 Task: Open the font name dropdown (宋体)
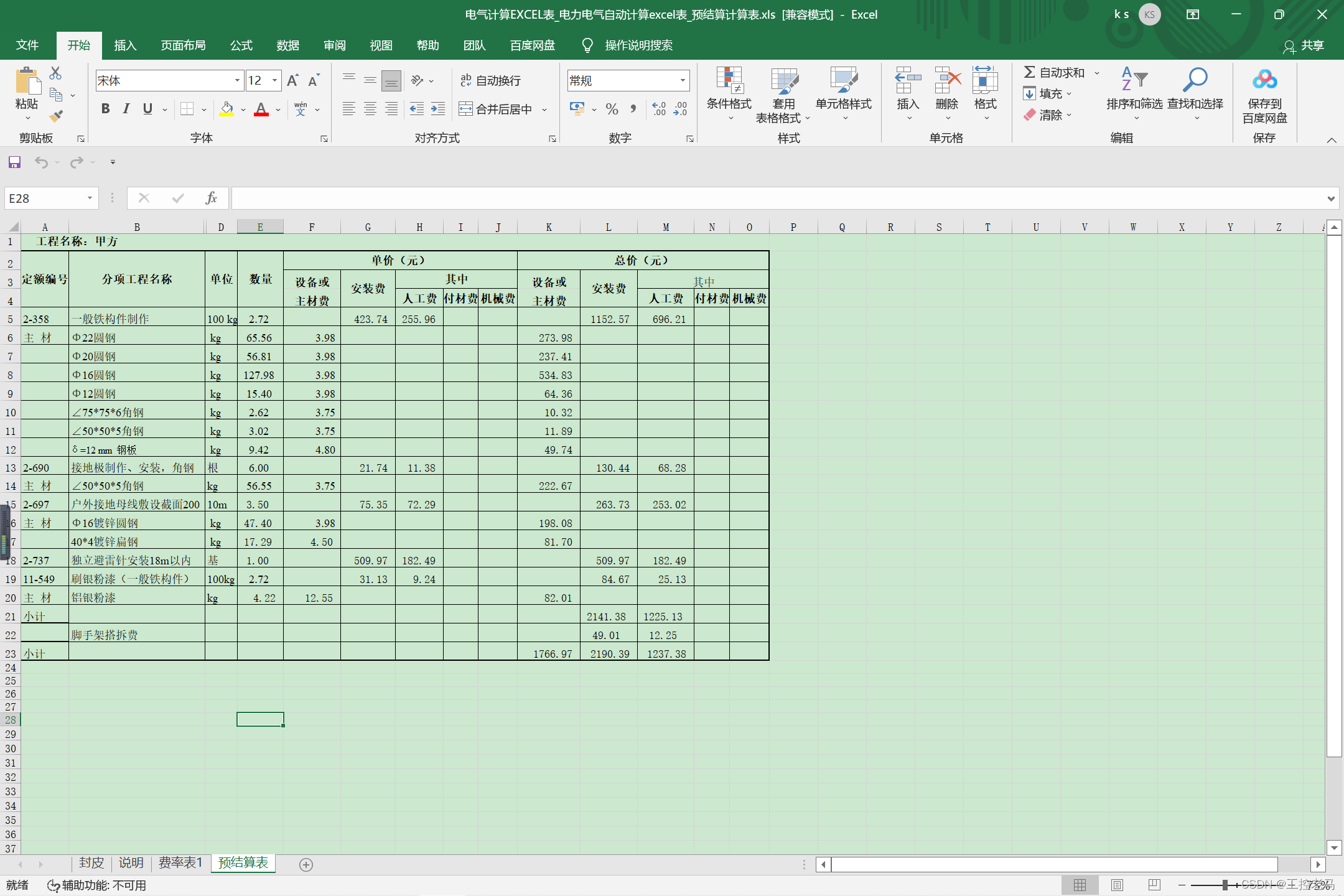237,80
